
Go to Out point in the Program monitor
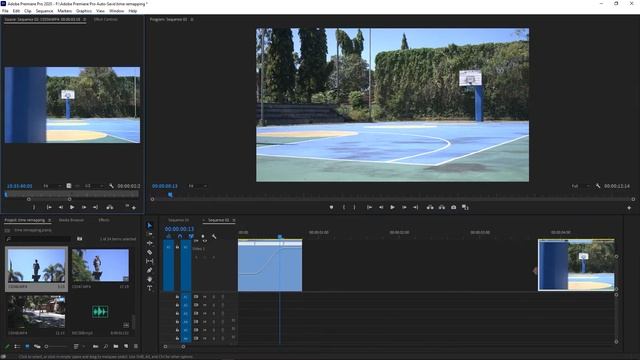coord(416,207)
